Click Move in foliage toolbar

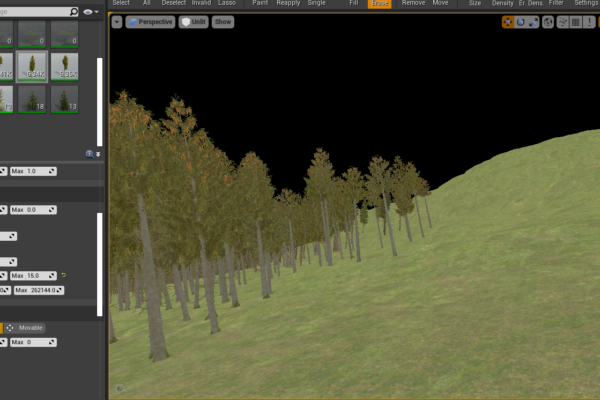point(440,3)
